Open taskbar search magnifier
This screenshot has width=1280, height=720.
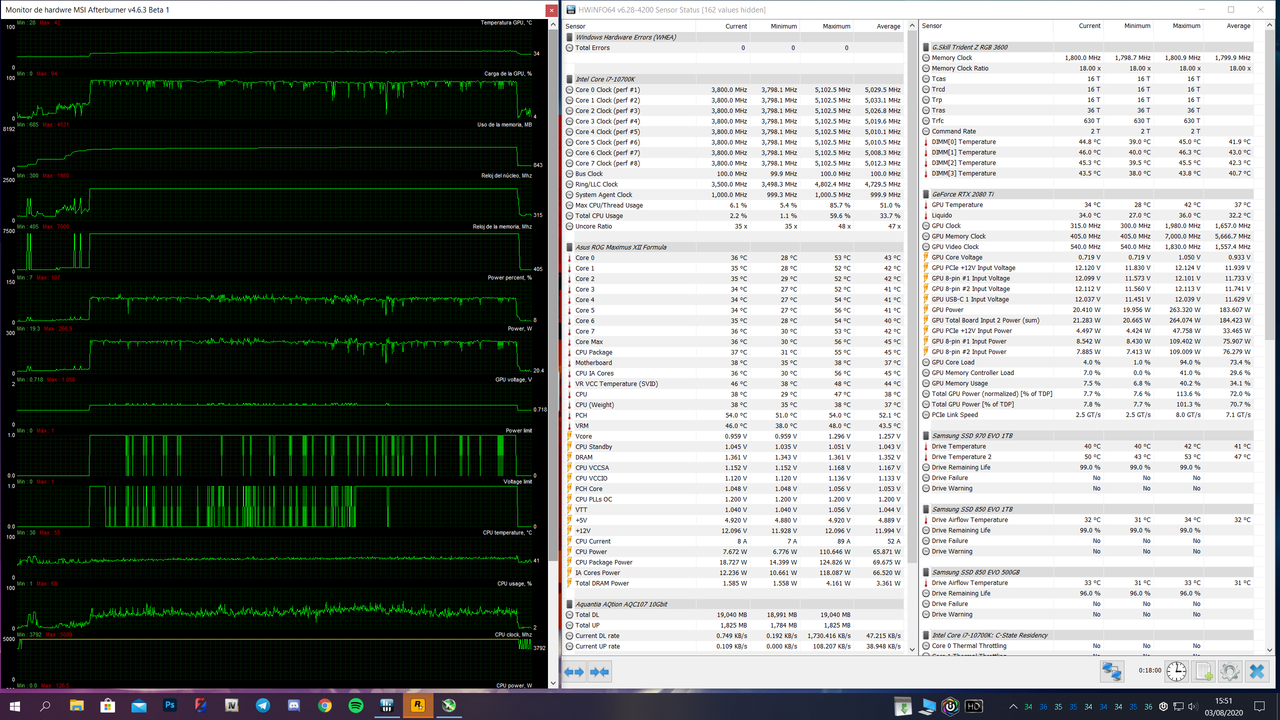point(46,706)
